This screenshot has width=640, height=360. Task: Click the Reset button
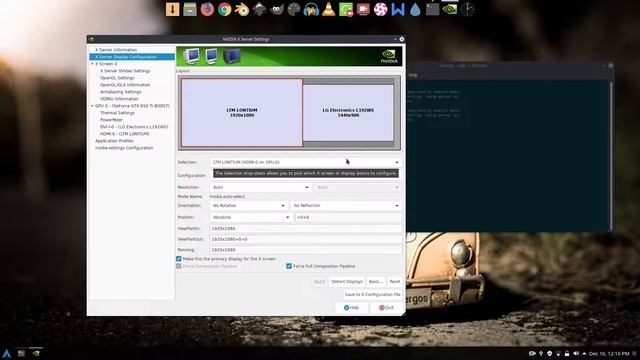click(x=395, y=282)
